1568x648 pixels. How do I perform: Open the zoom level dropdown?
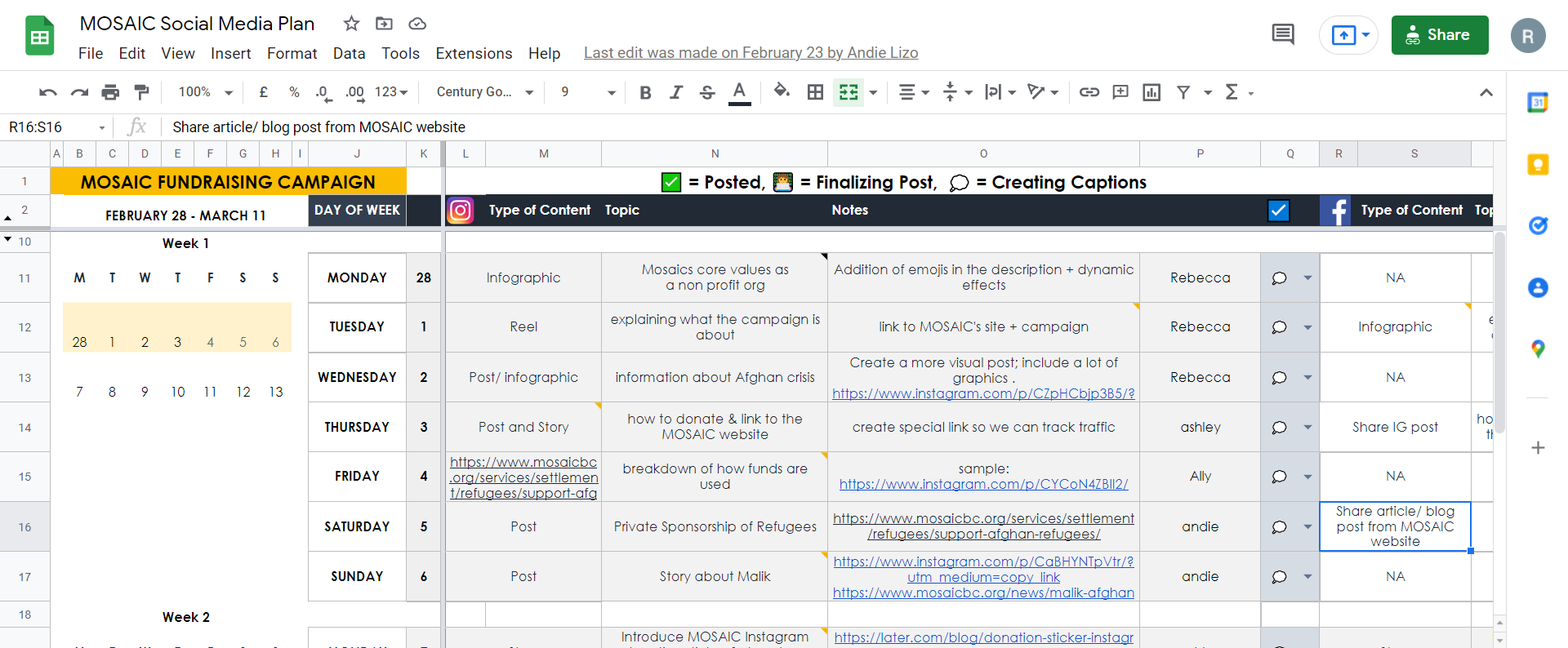(206, 92)
